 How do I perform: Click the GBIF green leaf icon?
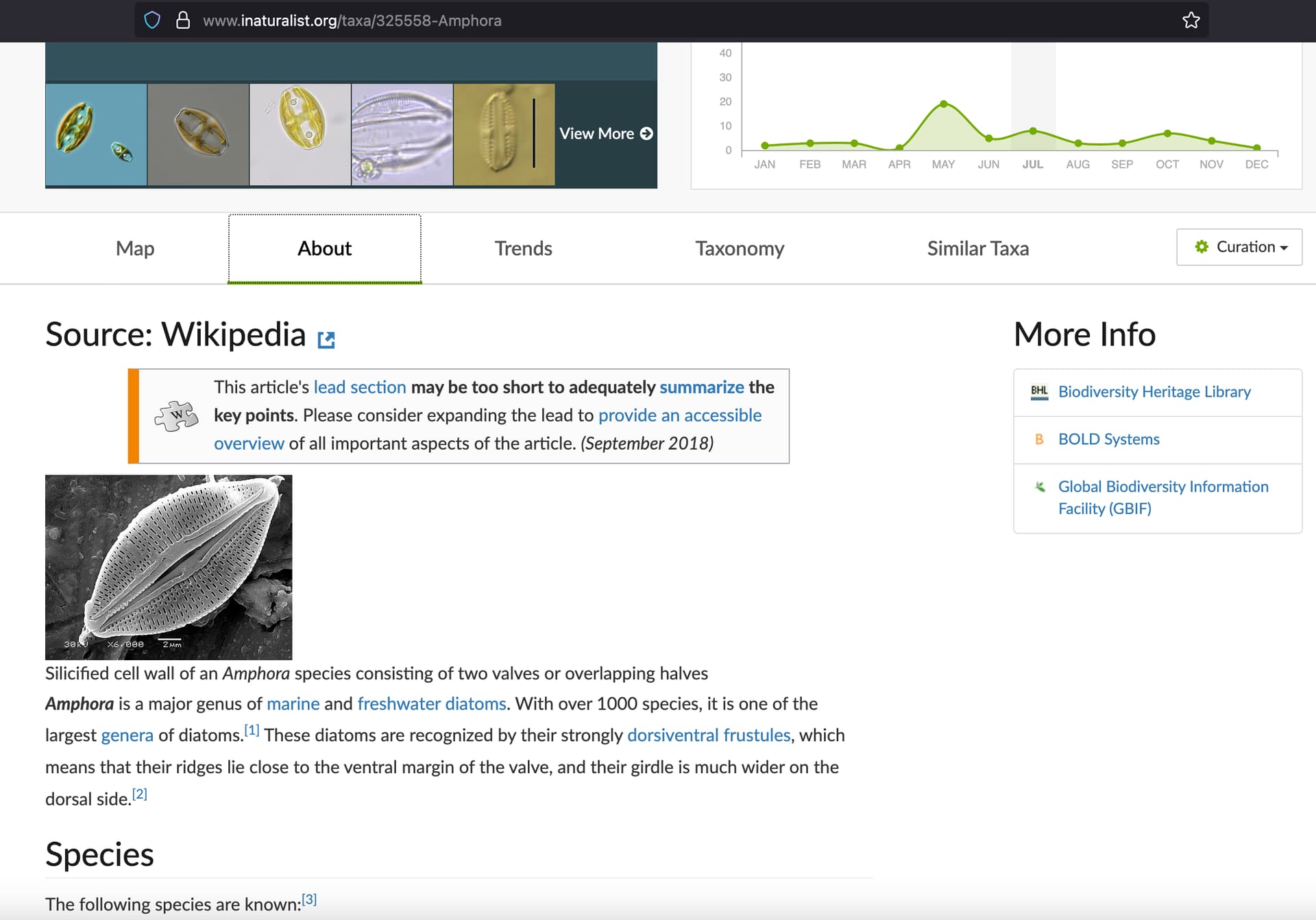tap(1040, 487)
